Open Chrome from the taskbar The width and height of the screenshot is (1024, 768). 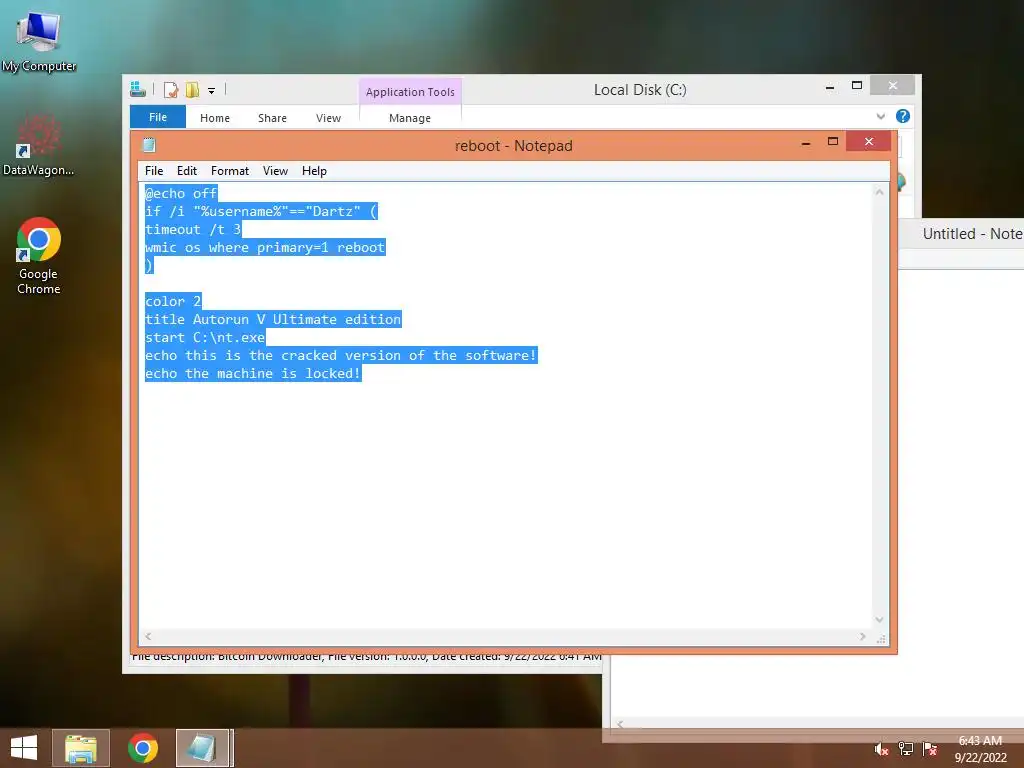pyautogui.click(x=143, y=748)
